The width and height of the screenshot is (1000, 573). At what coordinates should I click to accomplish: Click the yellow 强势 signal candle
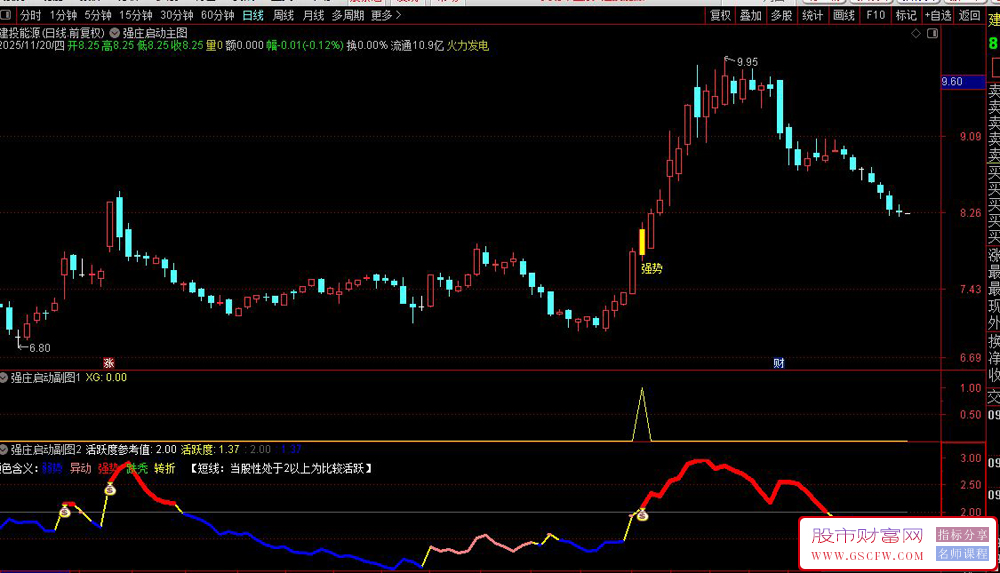point(642,242)
